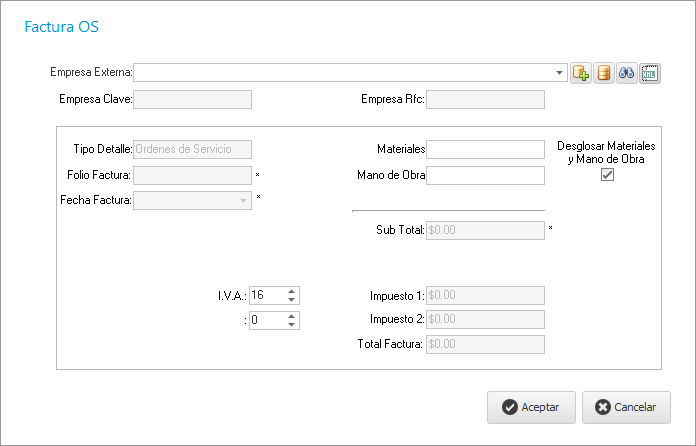Click the binoculars search icon
The height and width of the screenshot is (446, 696).
pyautogui.click(x=627, y=73)
